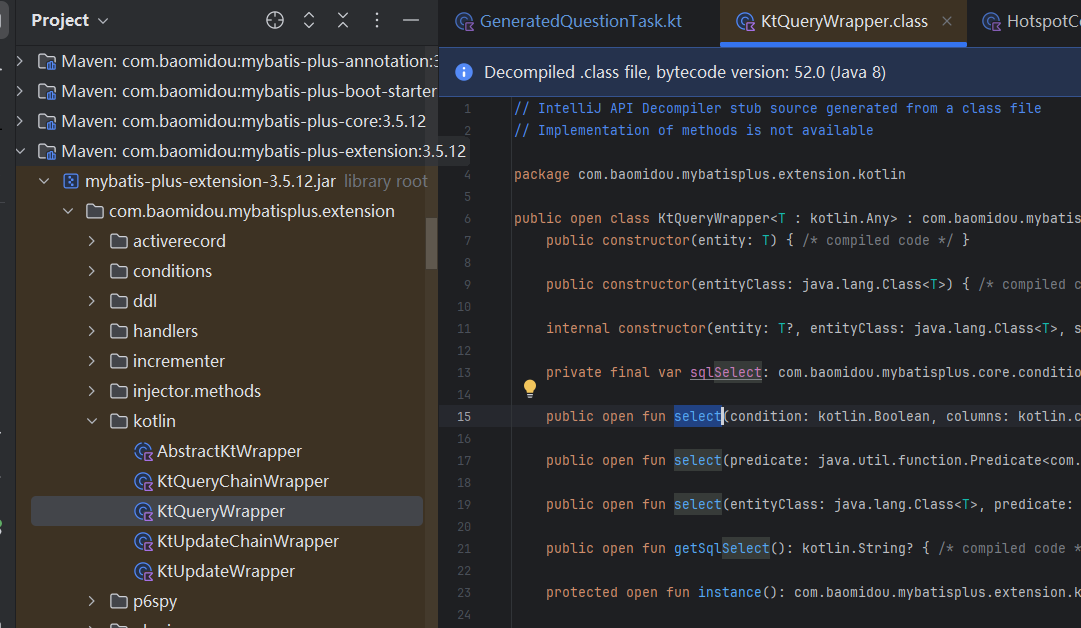Click the getSqlSelect function name
This screenshot has width=1081, height=628.
tap(722, 549)
